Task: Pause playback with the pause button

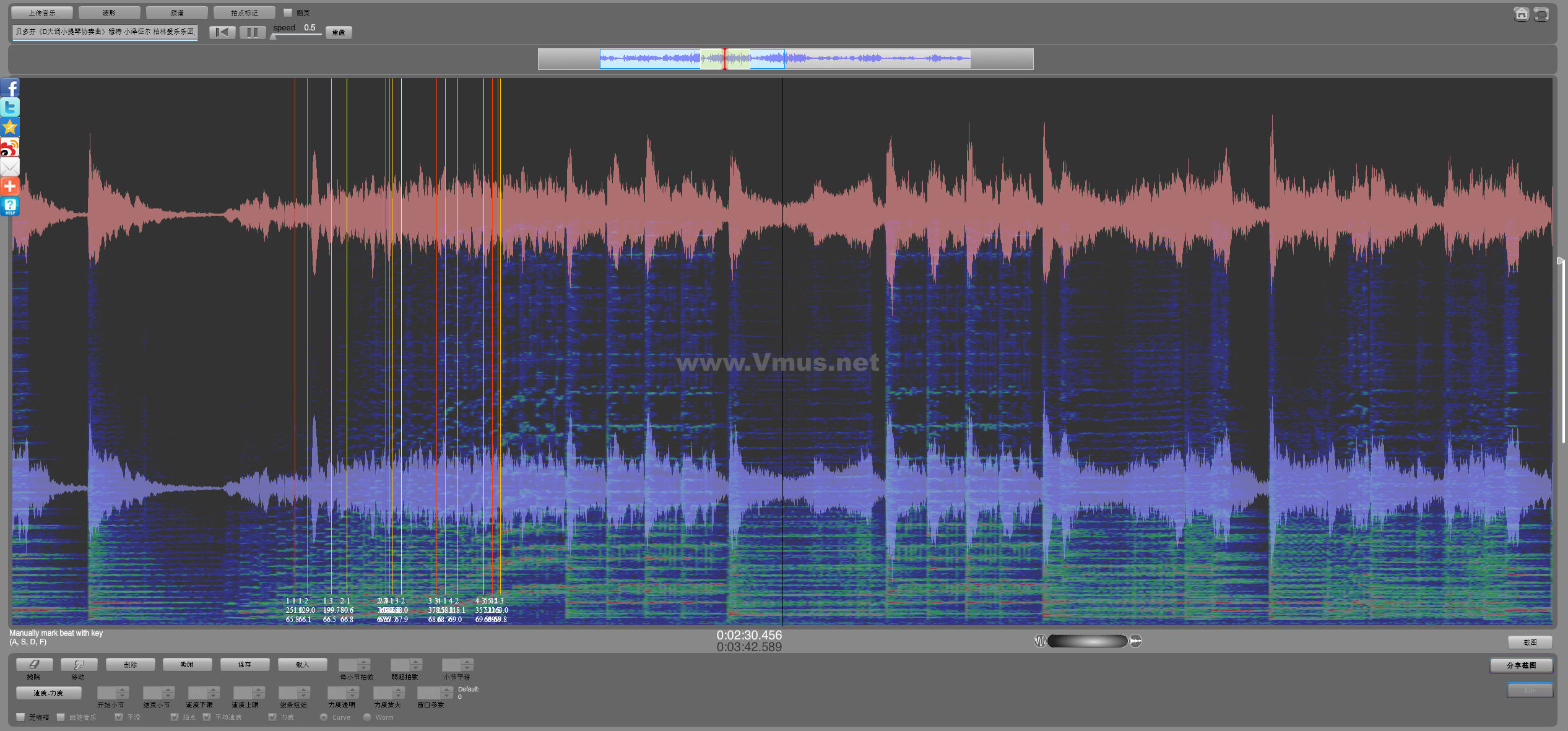Action: click(252, 32)
